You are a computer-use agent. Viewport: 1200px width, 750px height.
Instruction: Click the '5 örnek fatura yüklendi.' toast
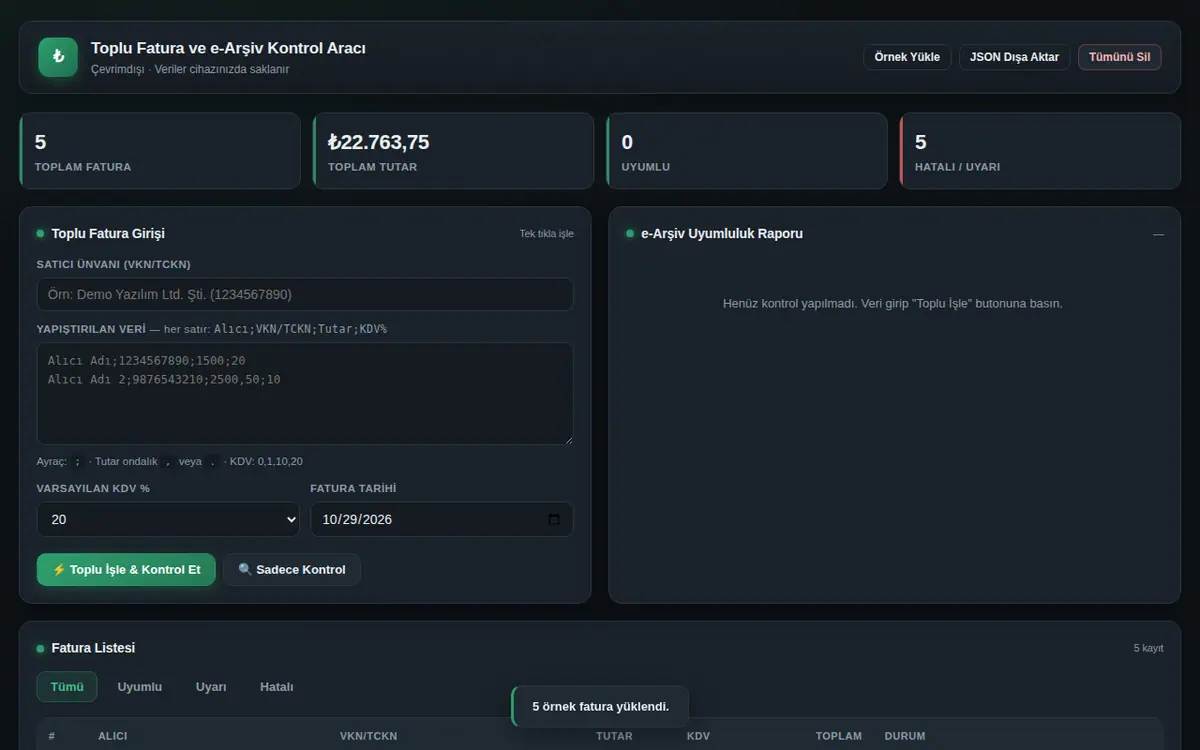coord(600,706)
